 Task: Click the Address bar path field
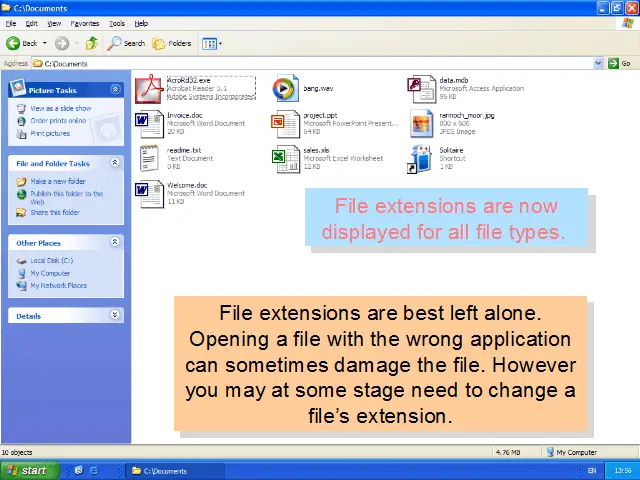[300, 63]
